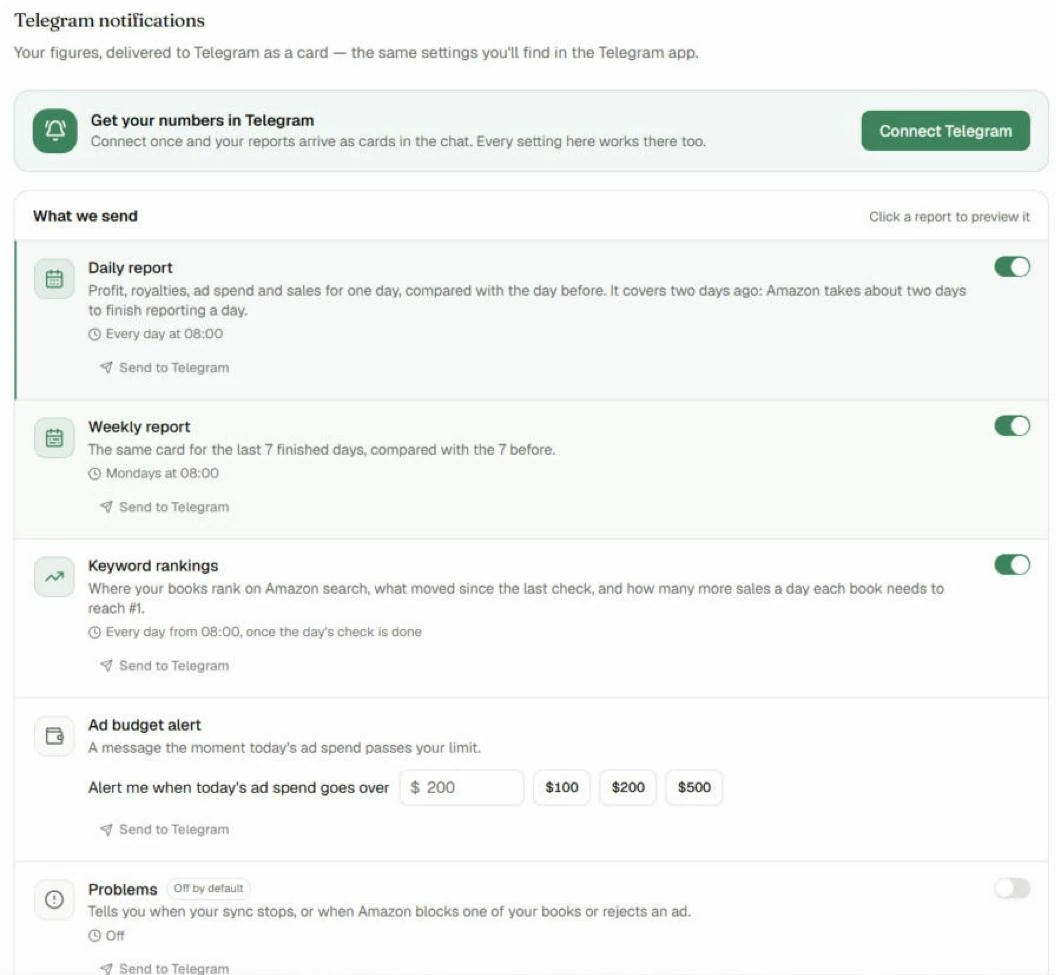Choose the $500 ad spend preset

[694, 787]
